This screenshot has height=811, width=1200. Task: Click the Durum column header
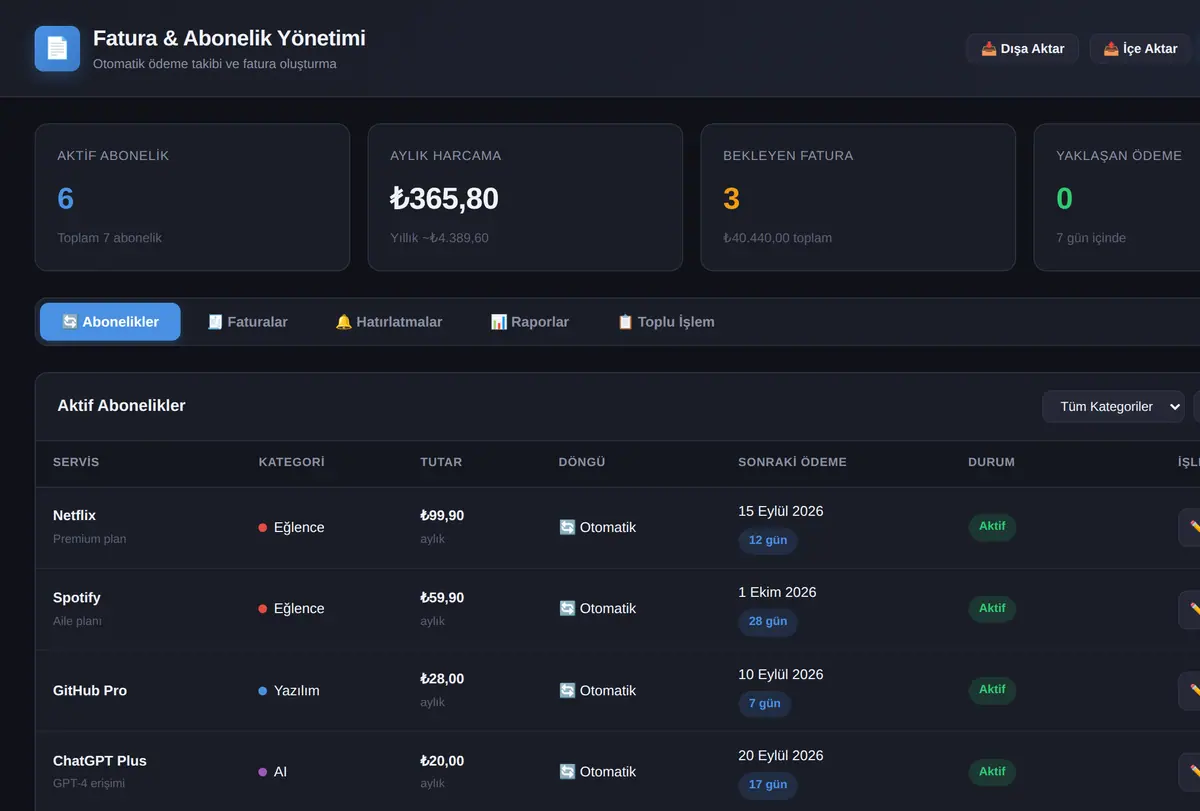[991, 462]
